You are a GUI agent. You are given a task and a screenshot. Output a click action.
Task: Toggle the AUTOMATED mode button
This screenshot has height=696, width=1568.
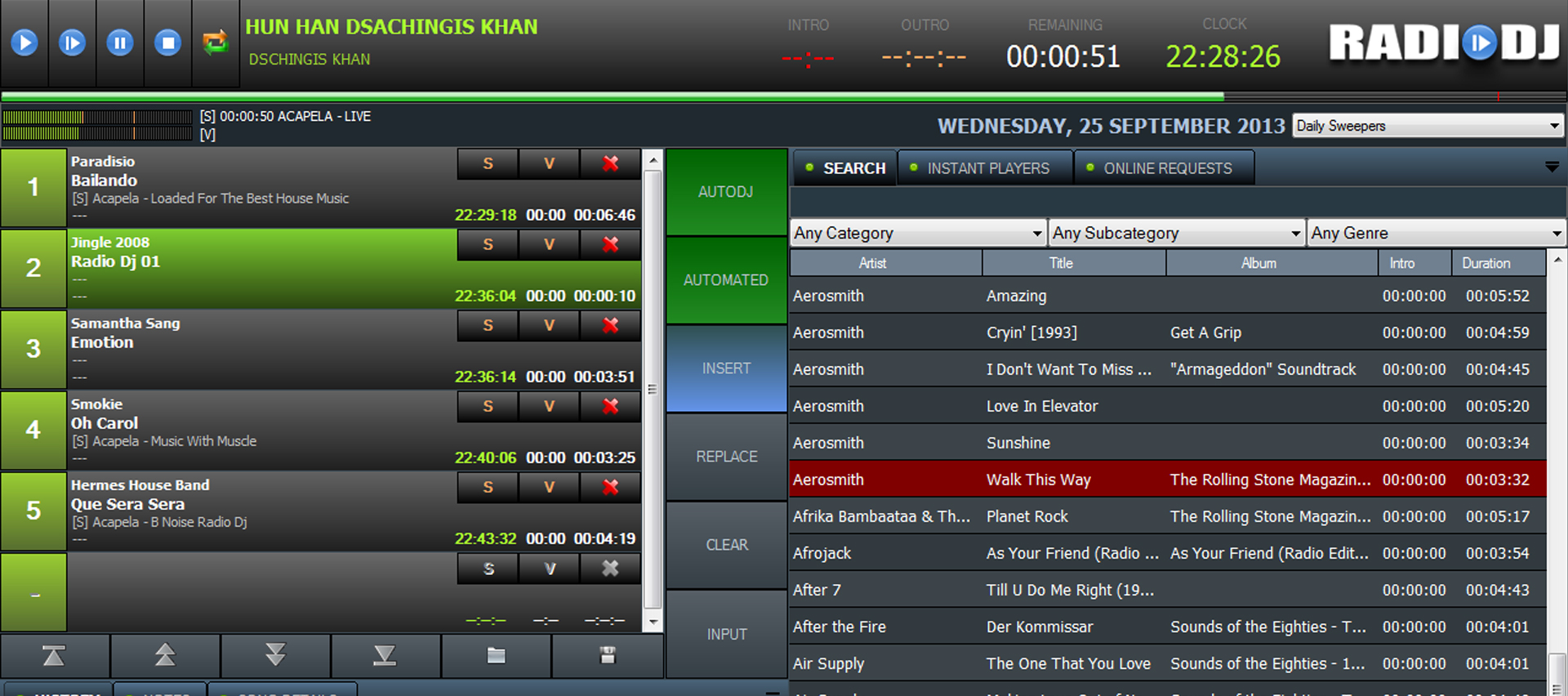coord(726,280)
